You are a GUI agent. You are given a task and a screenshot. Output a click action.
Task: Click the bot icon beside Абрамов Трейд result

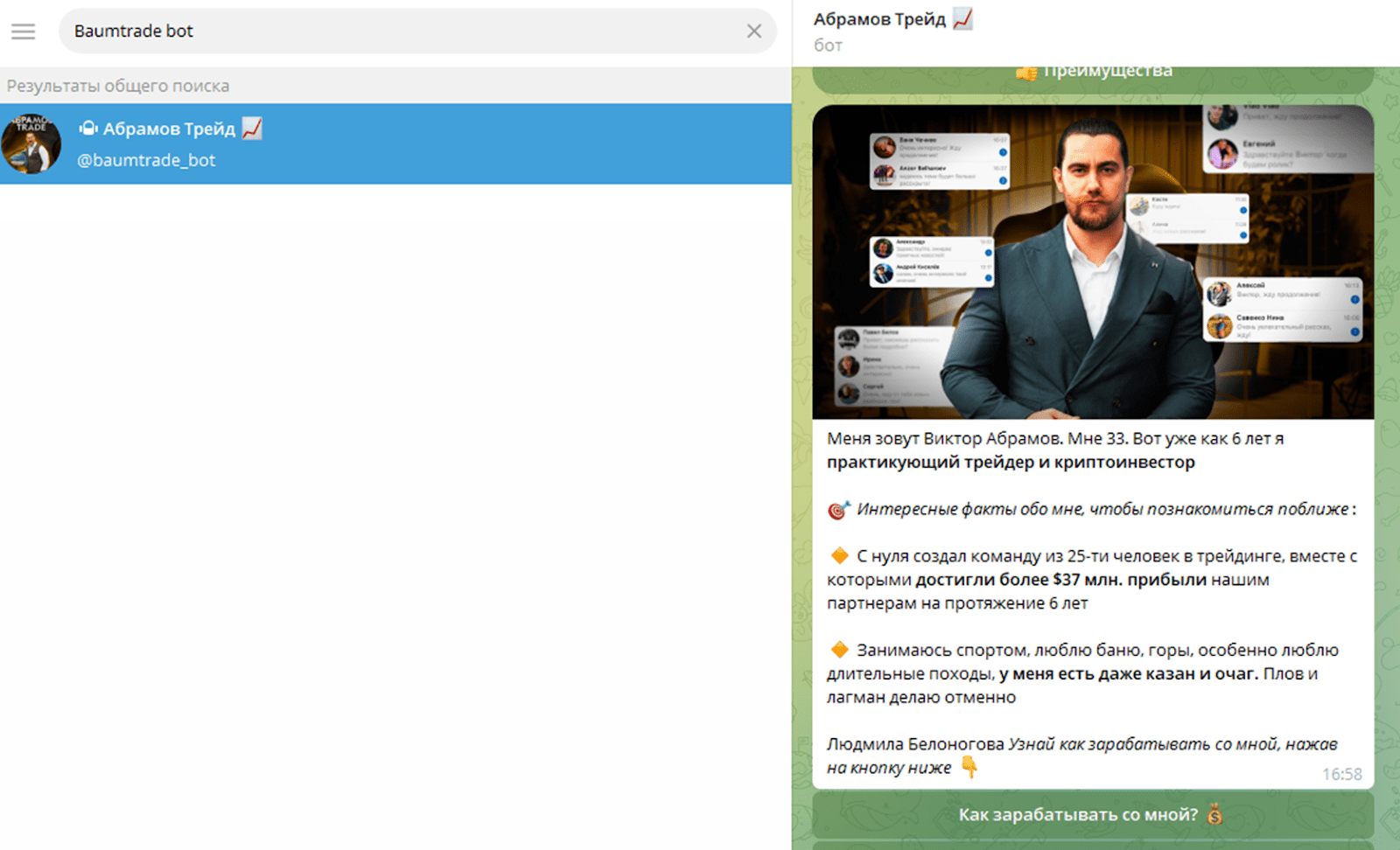coord(88,129)
